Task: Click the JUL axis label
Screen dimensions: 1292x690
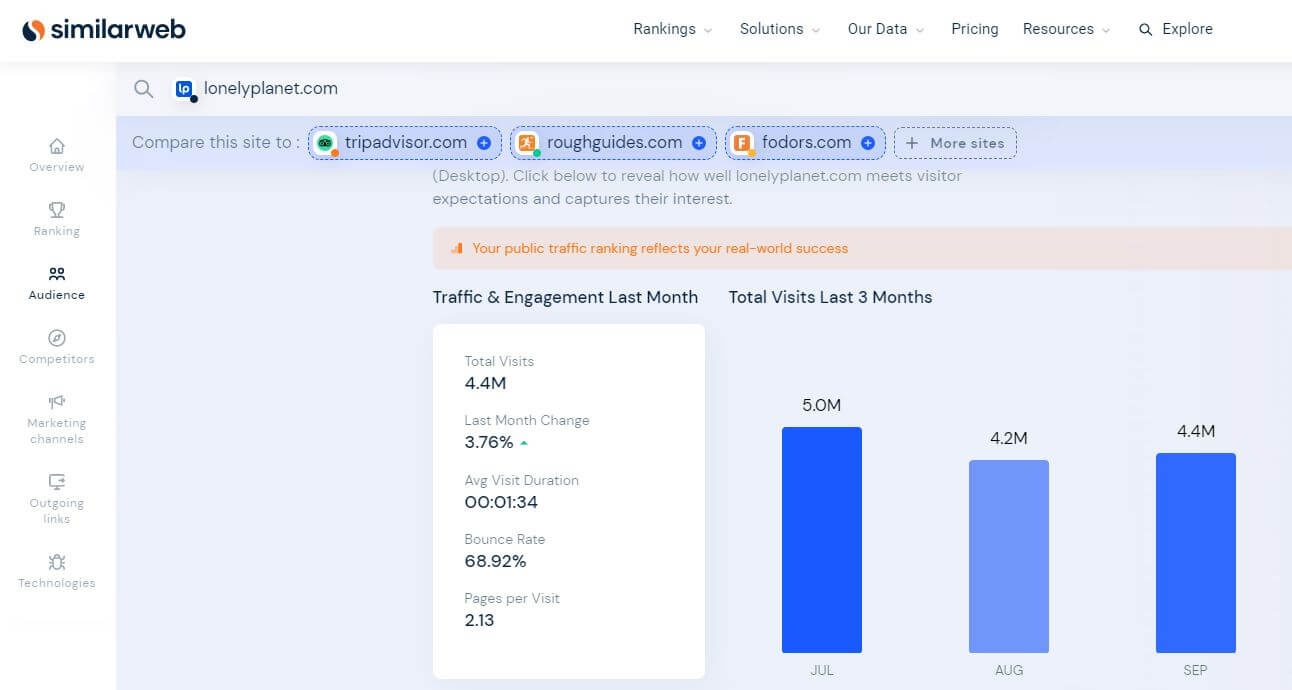Action: pos(822,670)
